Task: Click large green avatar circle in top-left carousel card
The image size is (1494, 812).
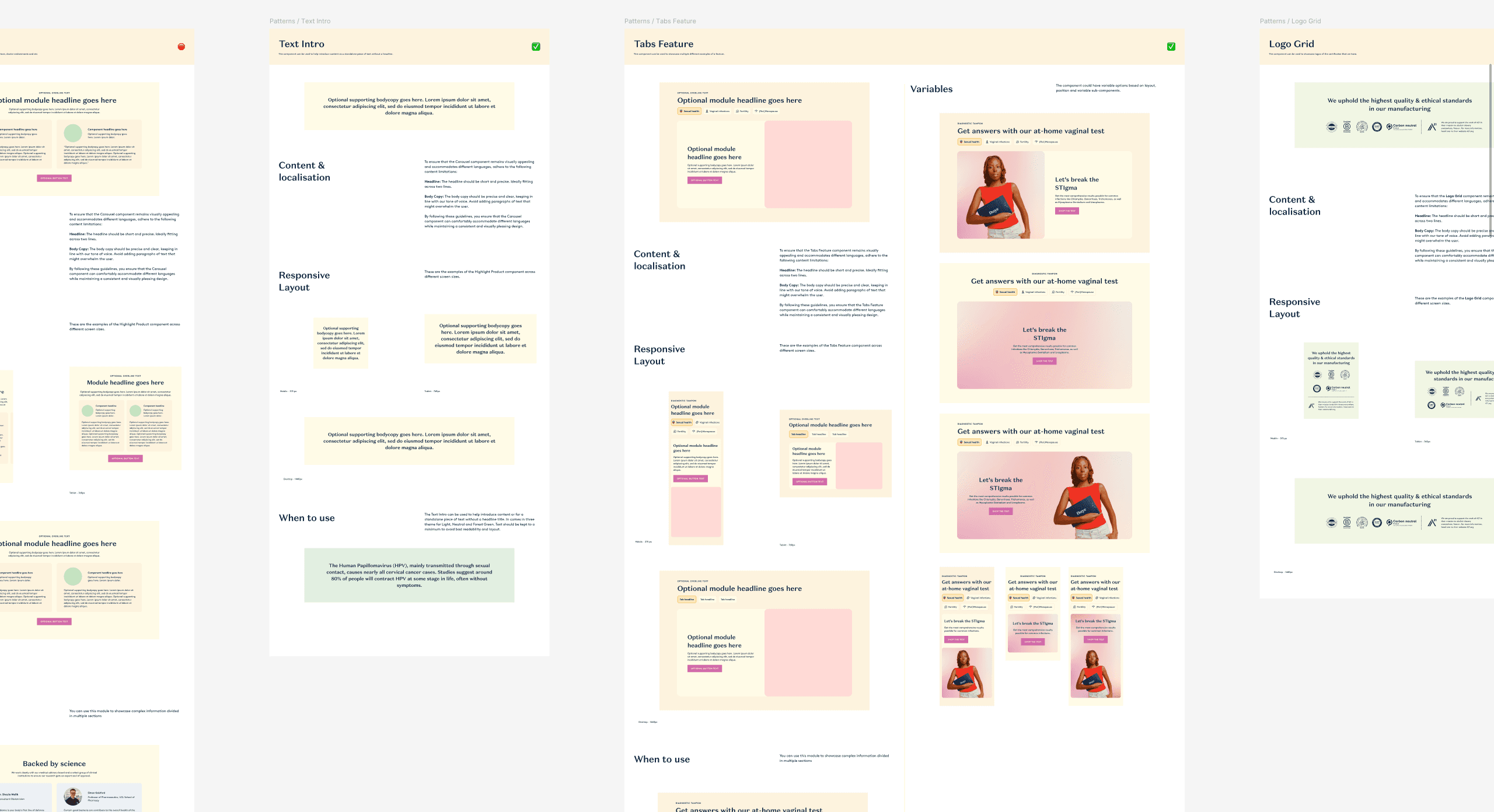Action: point(73,133)
